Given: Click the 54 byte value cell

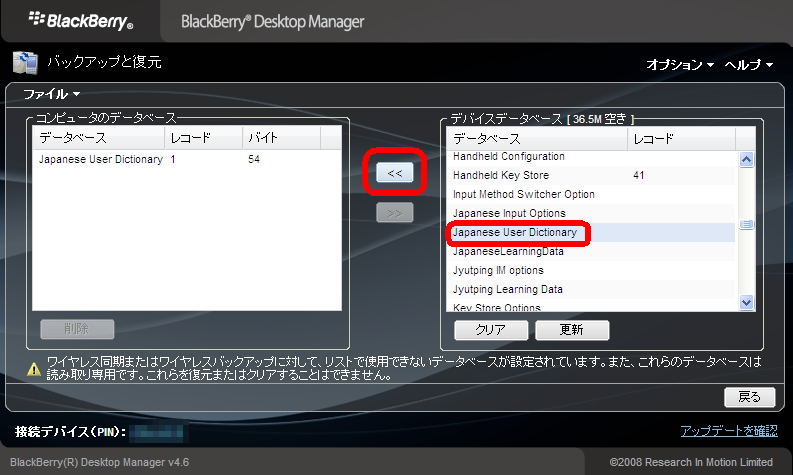Looking at the screenshot, I should 254,159.
